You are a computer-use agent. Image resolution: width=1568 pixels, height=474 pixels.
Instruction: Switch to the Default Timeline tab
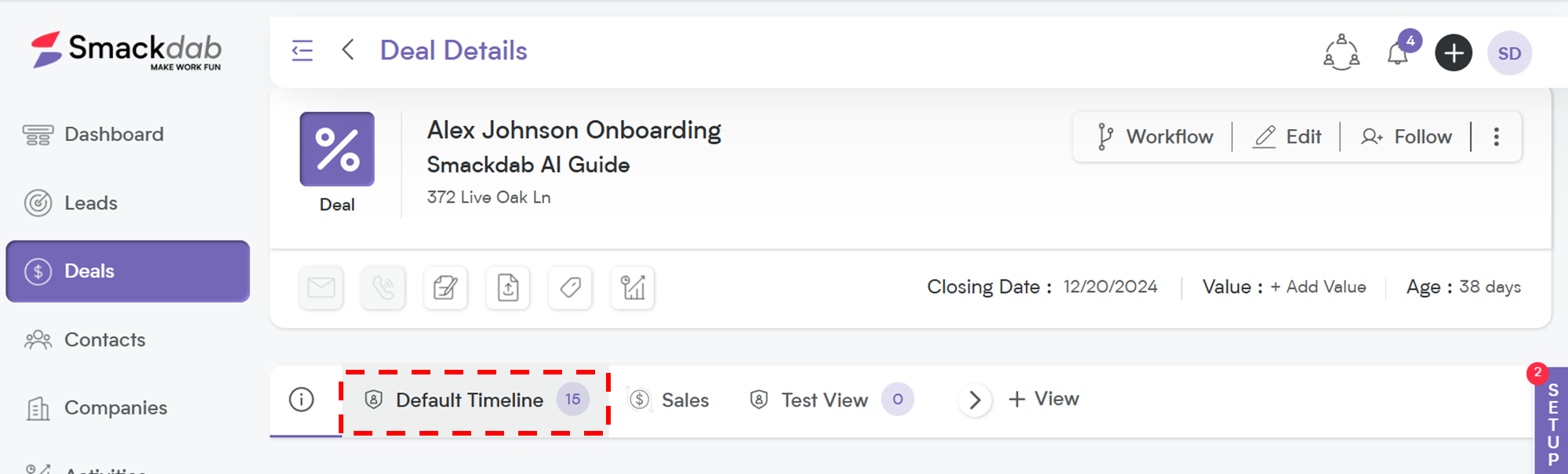click(475, 401)
